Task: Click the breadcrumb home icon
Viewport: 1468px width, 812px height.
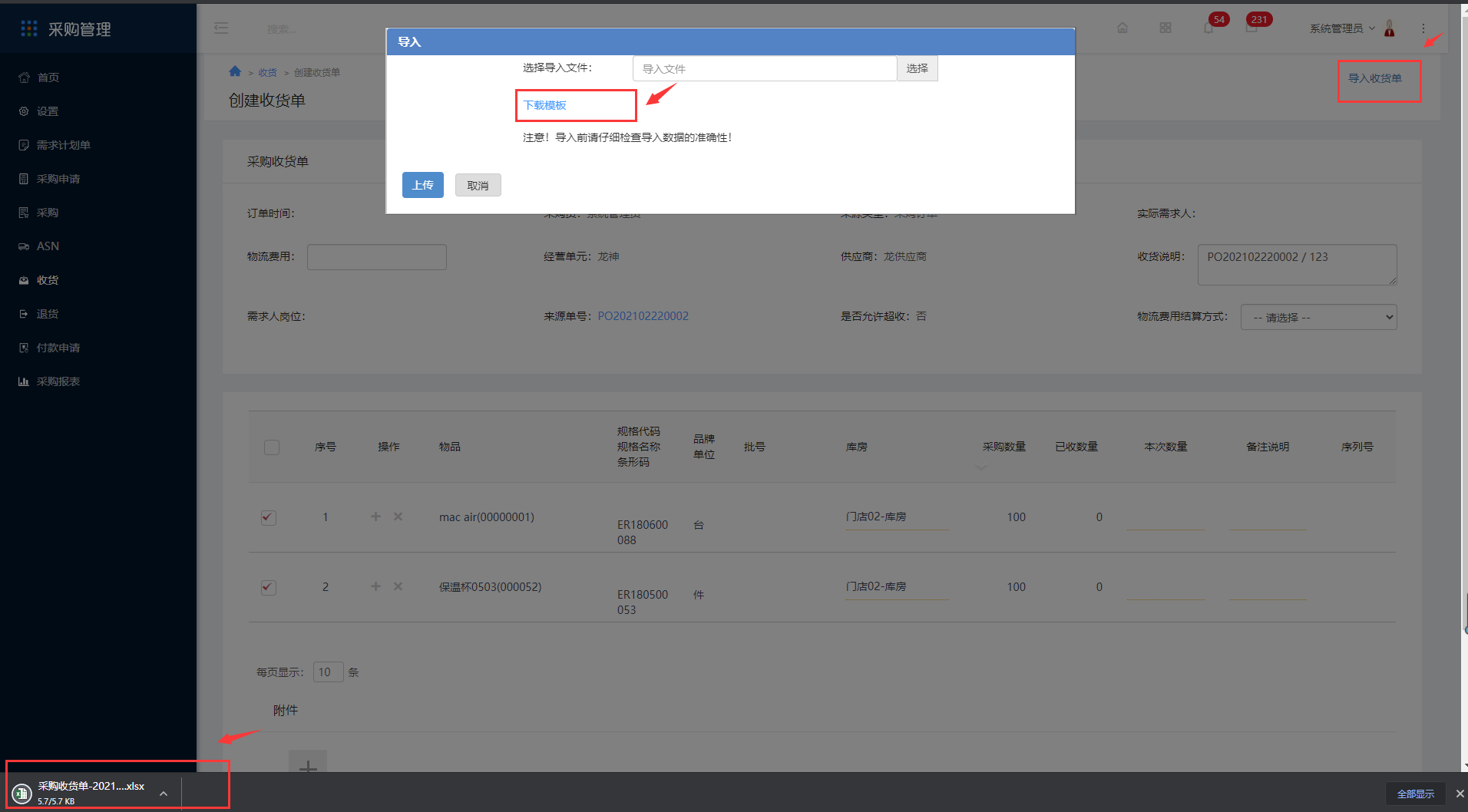Action: coord(235,71)
